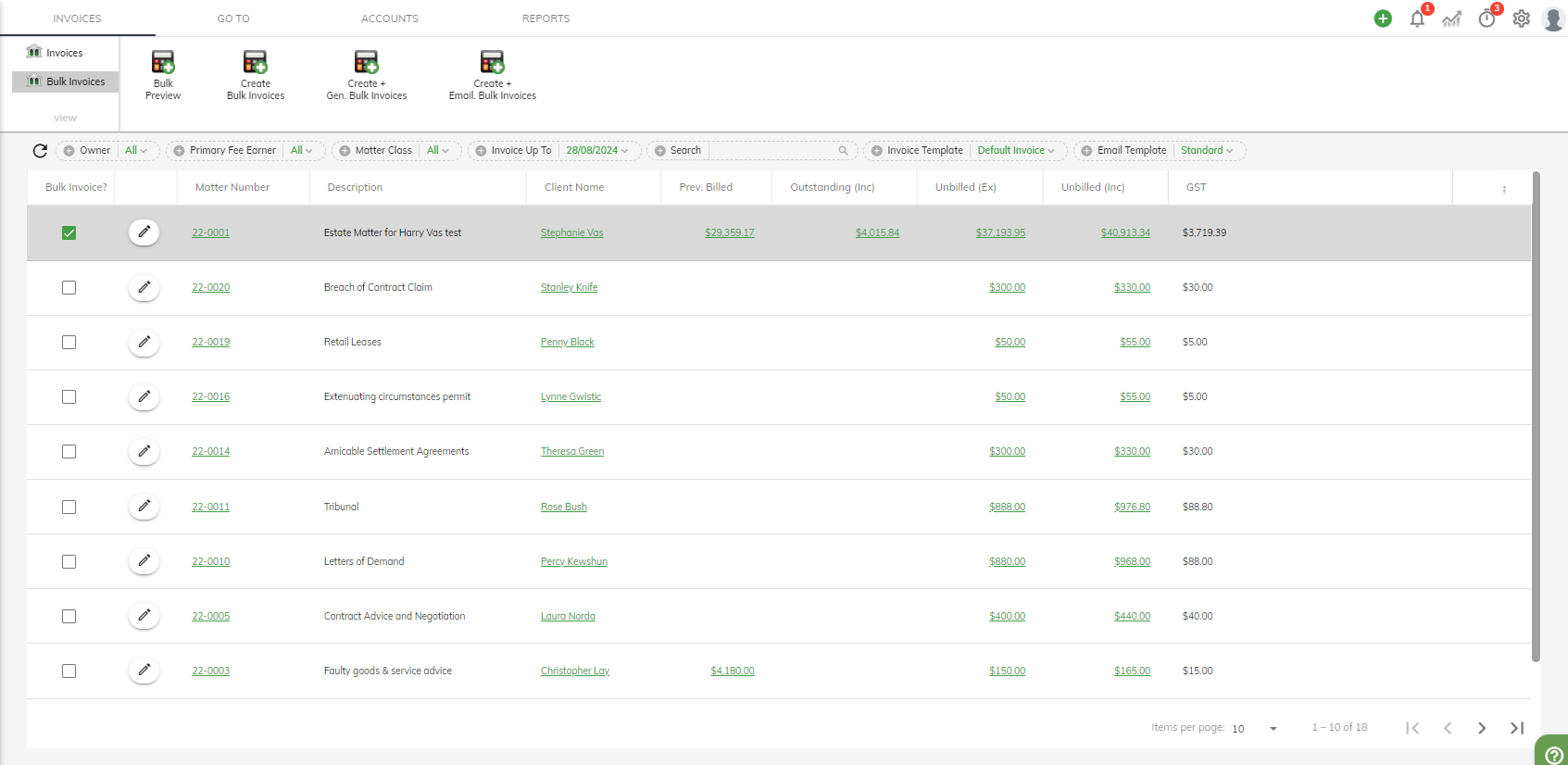Check bulk invoice for Tribunal matter
Viewport: 1568px width, 765px height.
(x=69, y=507)
